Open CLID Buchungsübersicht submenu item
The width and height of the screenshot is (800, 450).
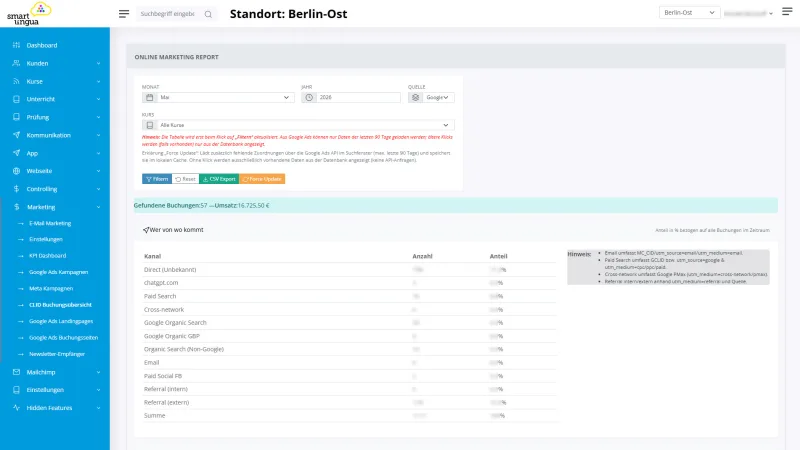click(x=60, y=305)
